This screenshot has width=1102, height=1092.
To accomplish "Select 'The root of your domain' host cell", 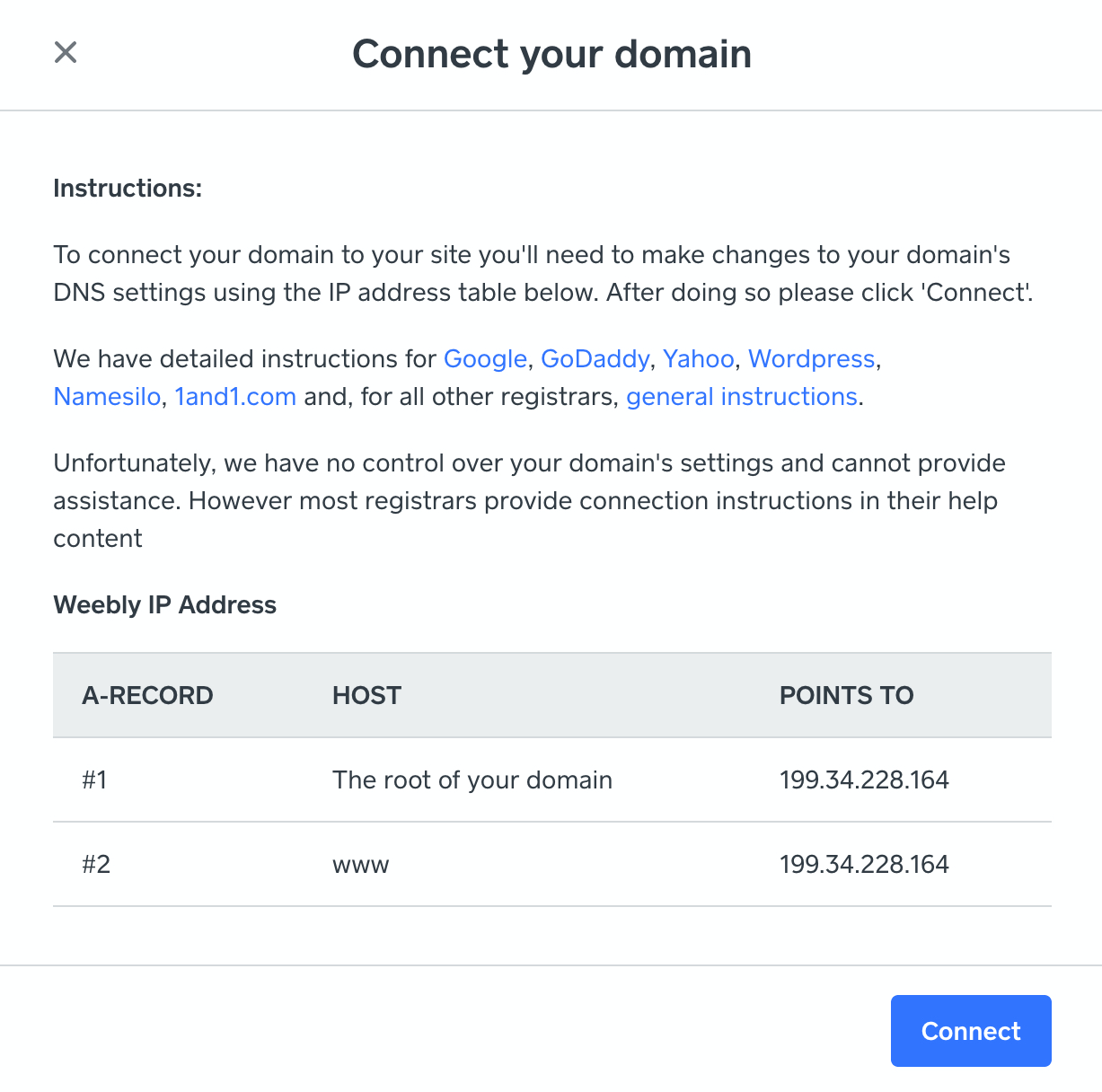I will 472,779.
